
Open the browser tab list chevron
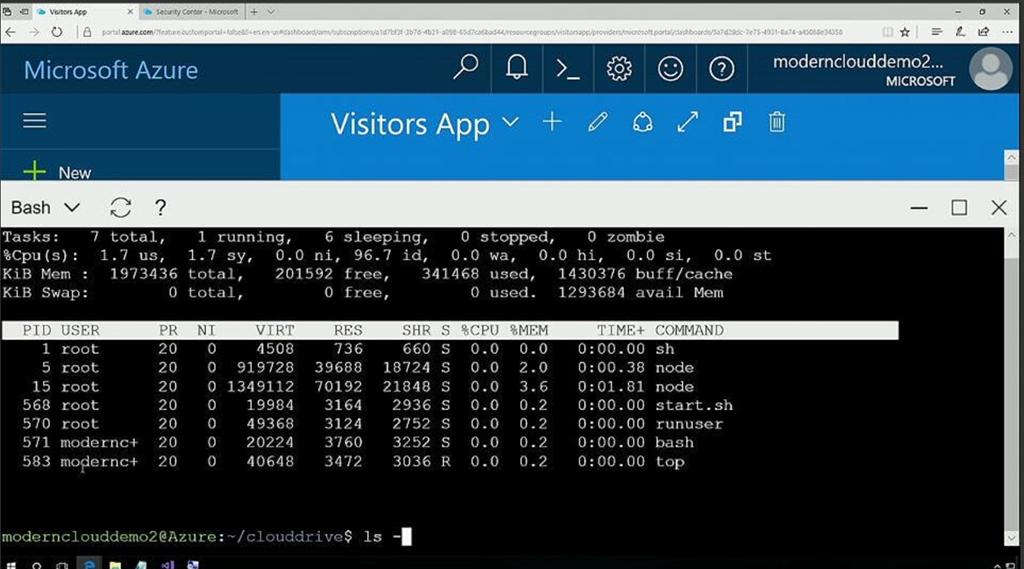tap(271, 12)
